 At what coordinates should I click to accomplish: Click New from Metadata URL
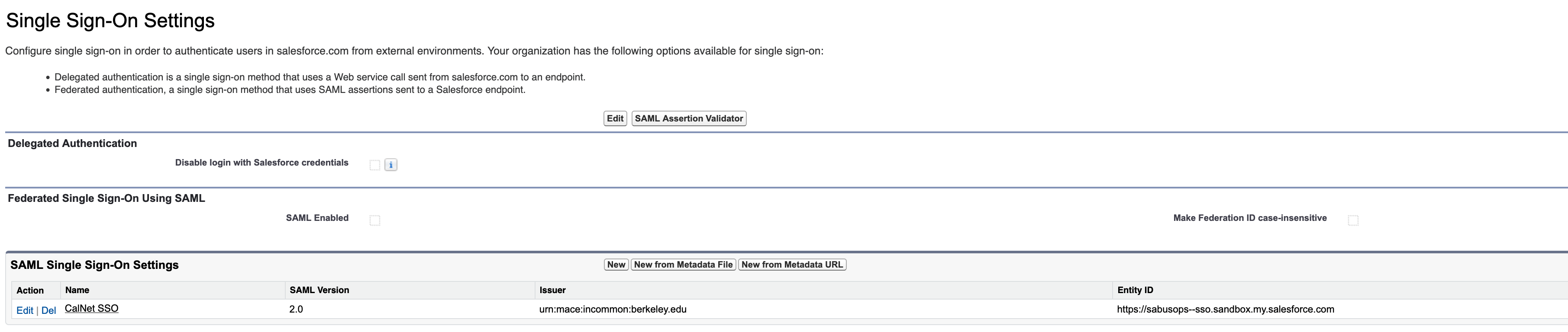[791, 264]
